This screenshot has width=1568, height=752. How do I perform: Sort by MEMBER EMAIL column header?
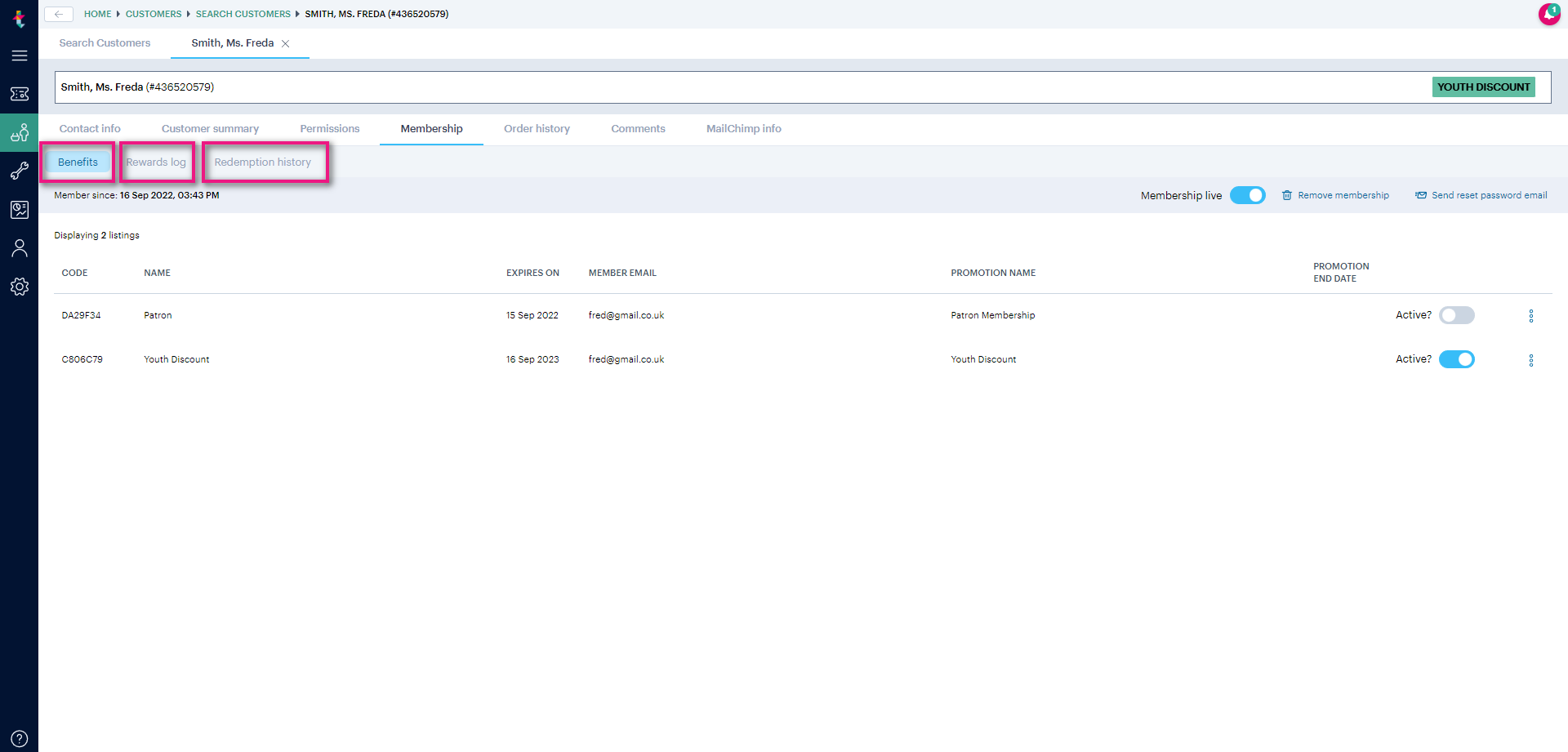pyautogui.click(x=622, y=273)
